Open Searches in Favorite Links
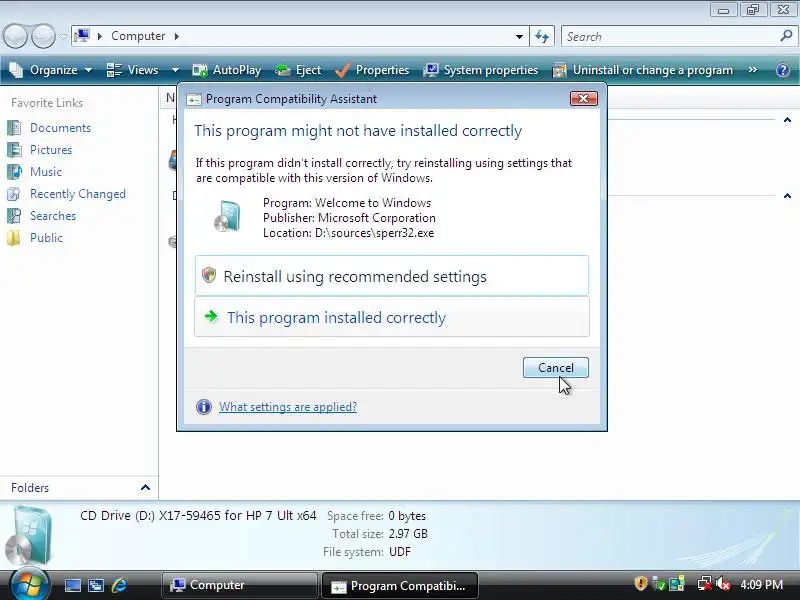Image resolution: width=800 pixels, height=600 pixels. pyautogui.click(x=53, y=216)
